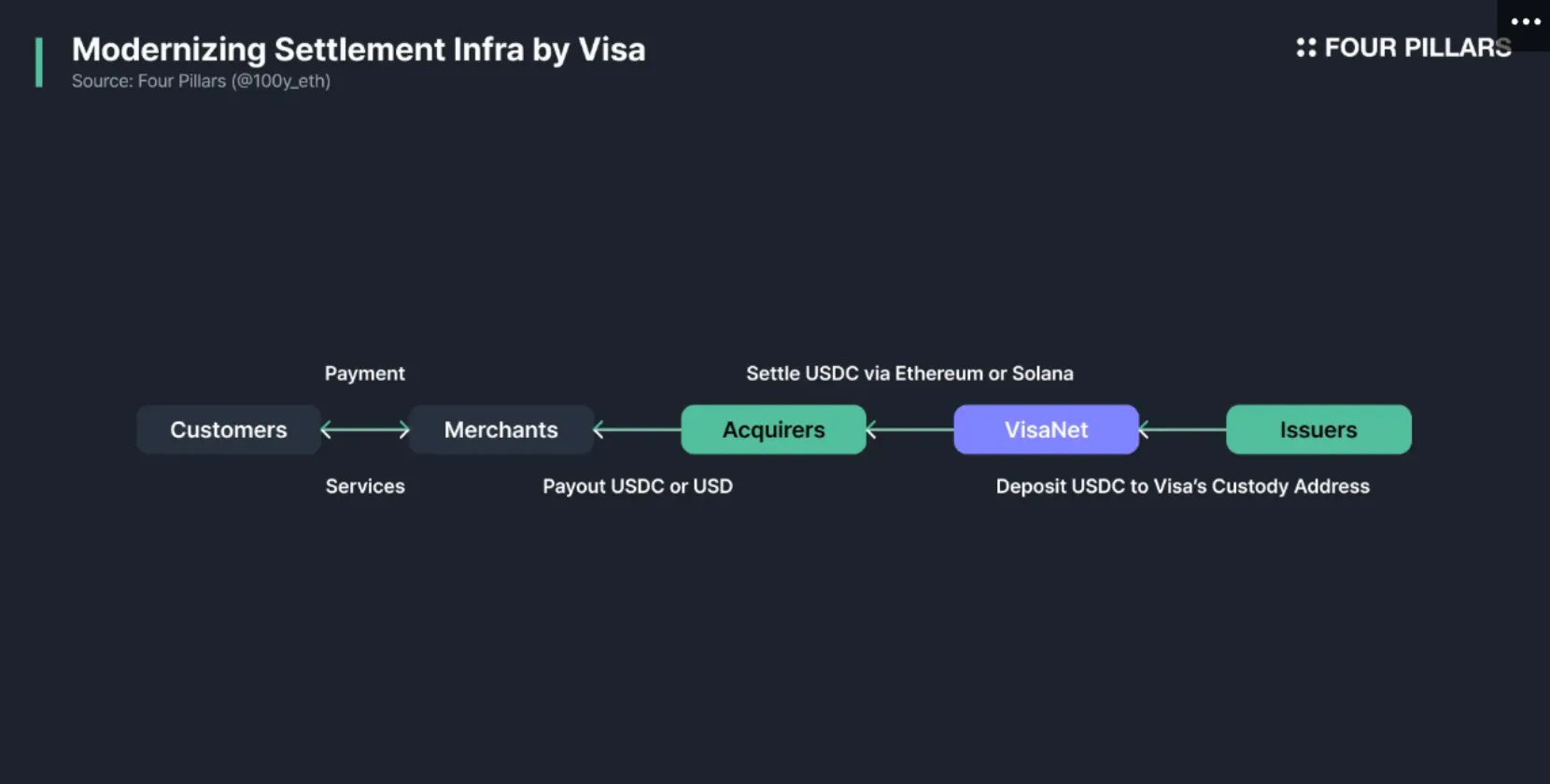Click Settle USDC via Ethereum or Solana text

click(x=909, y=373)
